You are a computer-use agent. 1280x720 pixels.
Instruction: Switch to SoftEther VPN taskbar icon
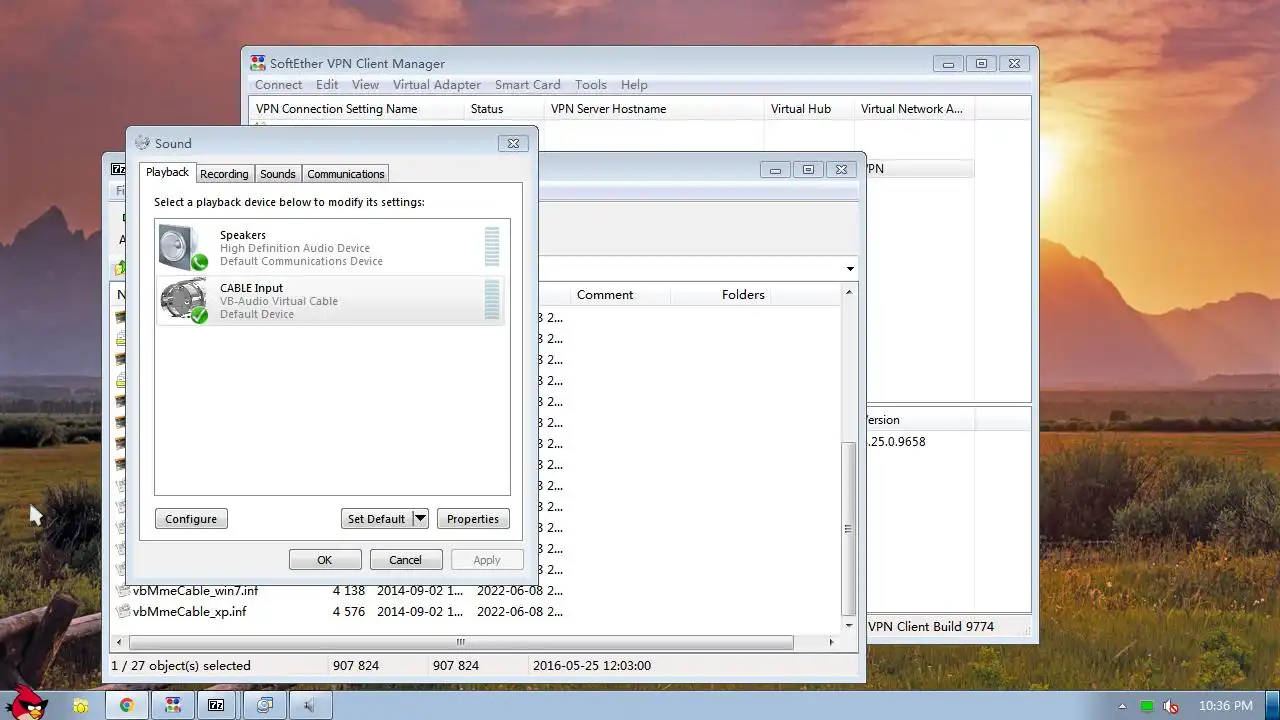click(173, 705)
